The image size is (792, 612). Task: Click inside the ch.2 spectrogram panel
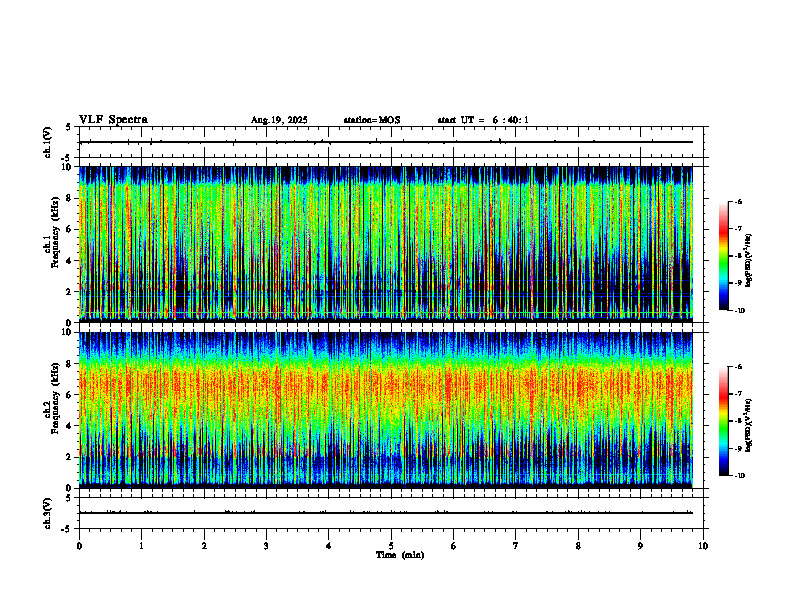coord(386,410)
